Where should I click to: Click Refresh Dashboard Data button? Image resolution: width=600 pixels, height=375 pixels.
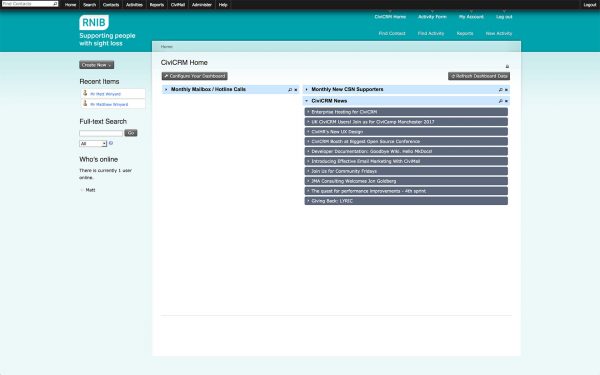pos(479,76)
